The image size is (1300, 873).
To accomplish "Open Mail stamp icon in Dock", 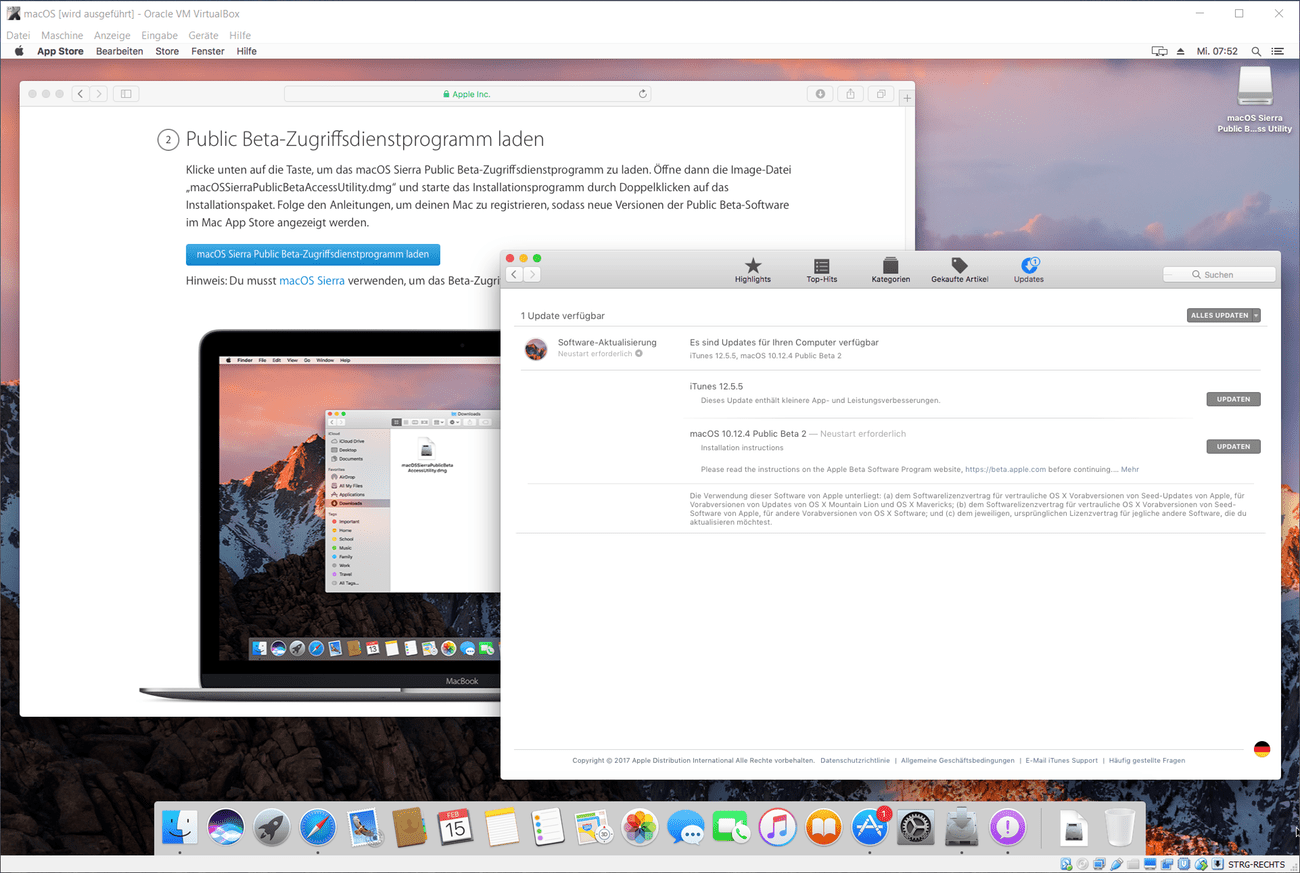I will click(365, 827).
